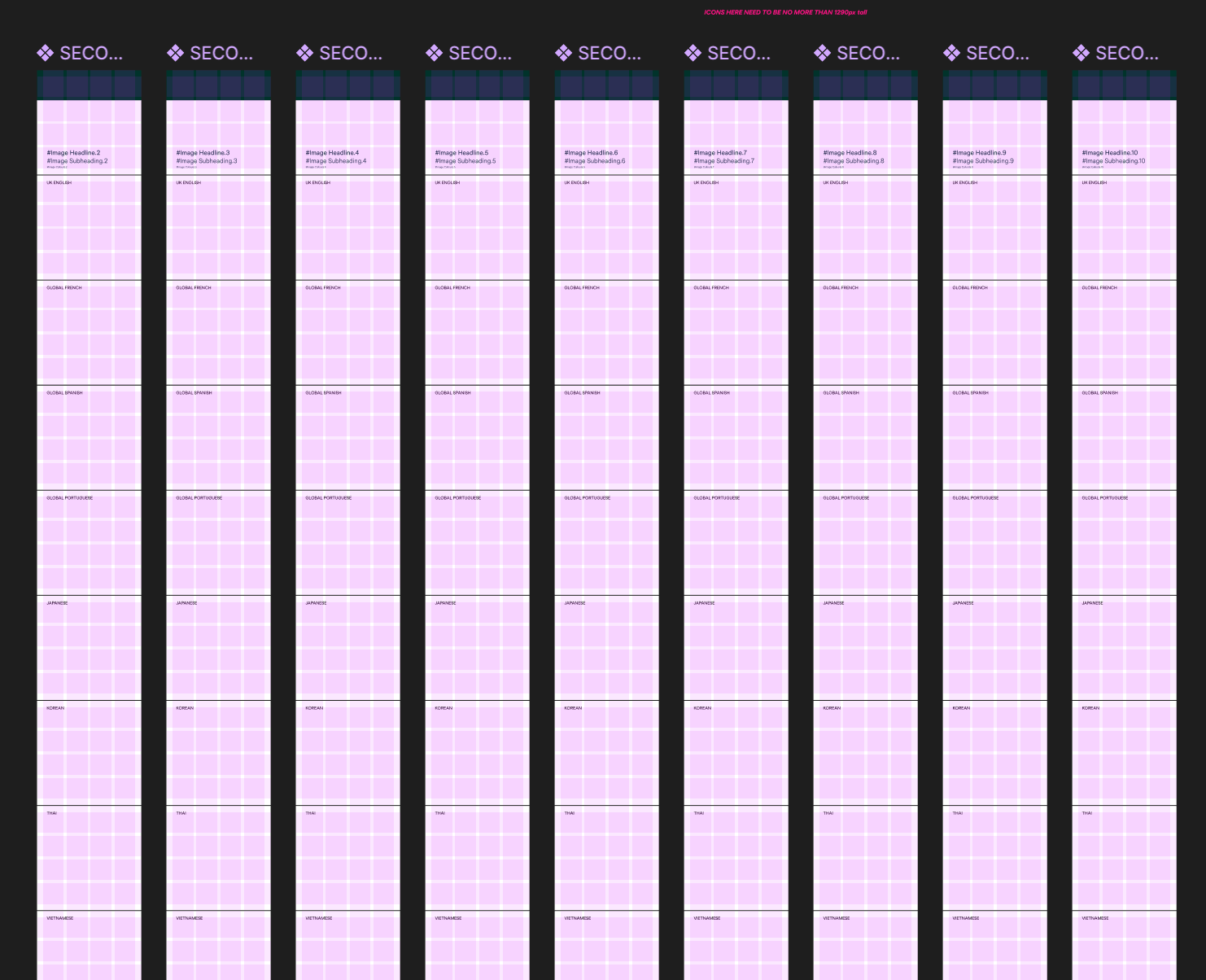1206x980 pixels.
Task: Select 'GLOBAL FRENCH' label in Image Headline.7 column
Action: pos(711,287)
